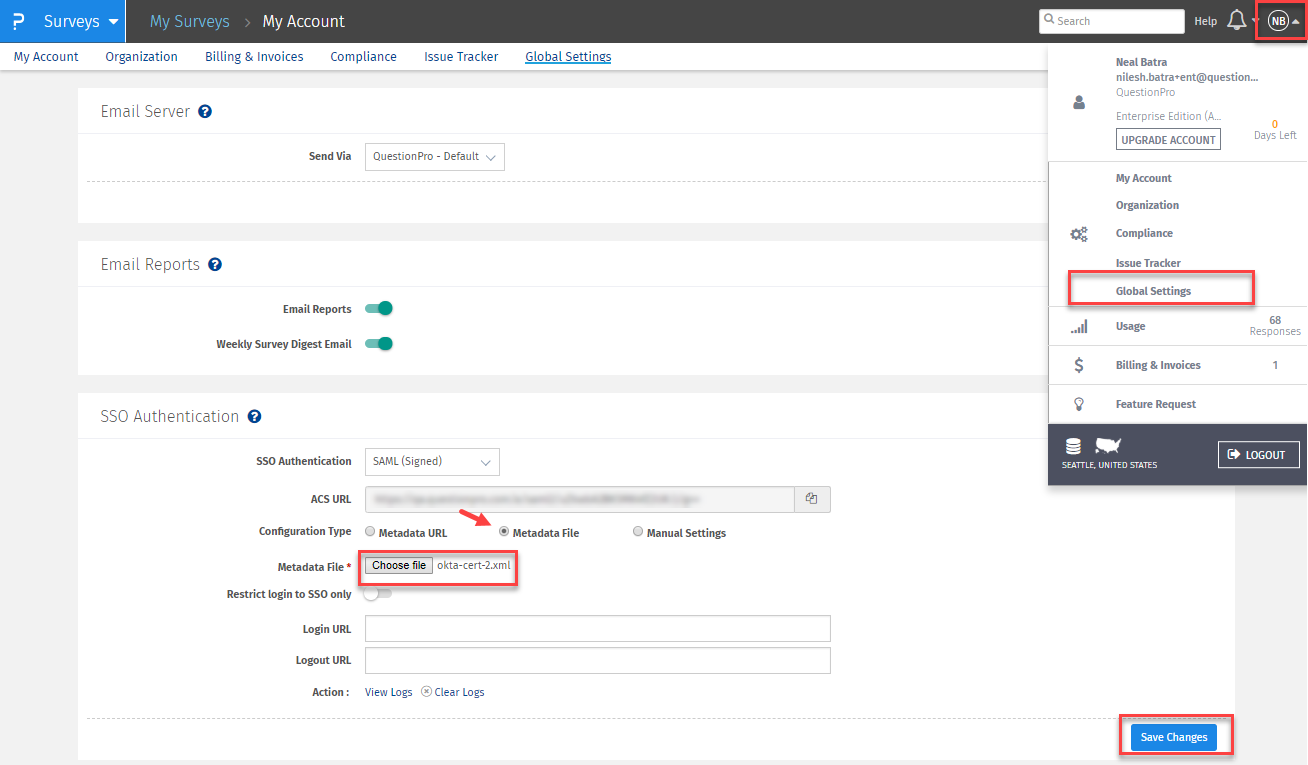1308x765 pixels.
Task: Select My Account in user menu
Action: 1144,178
